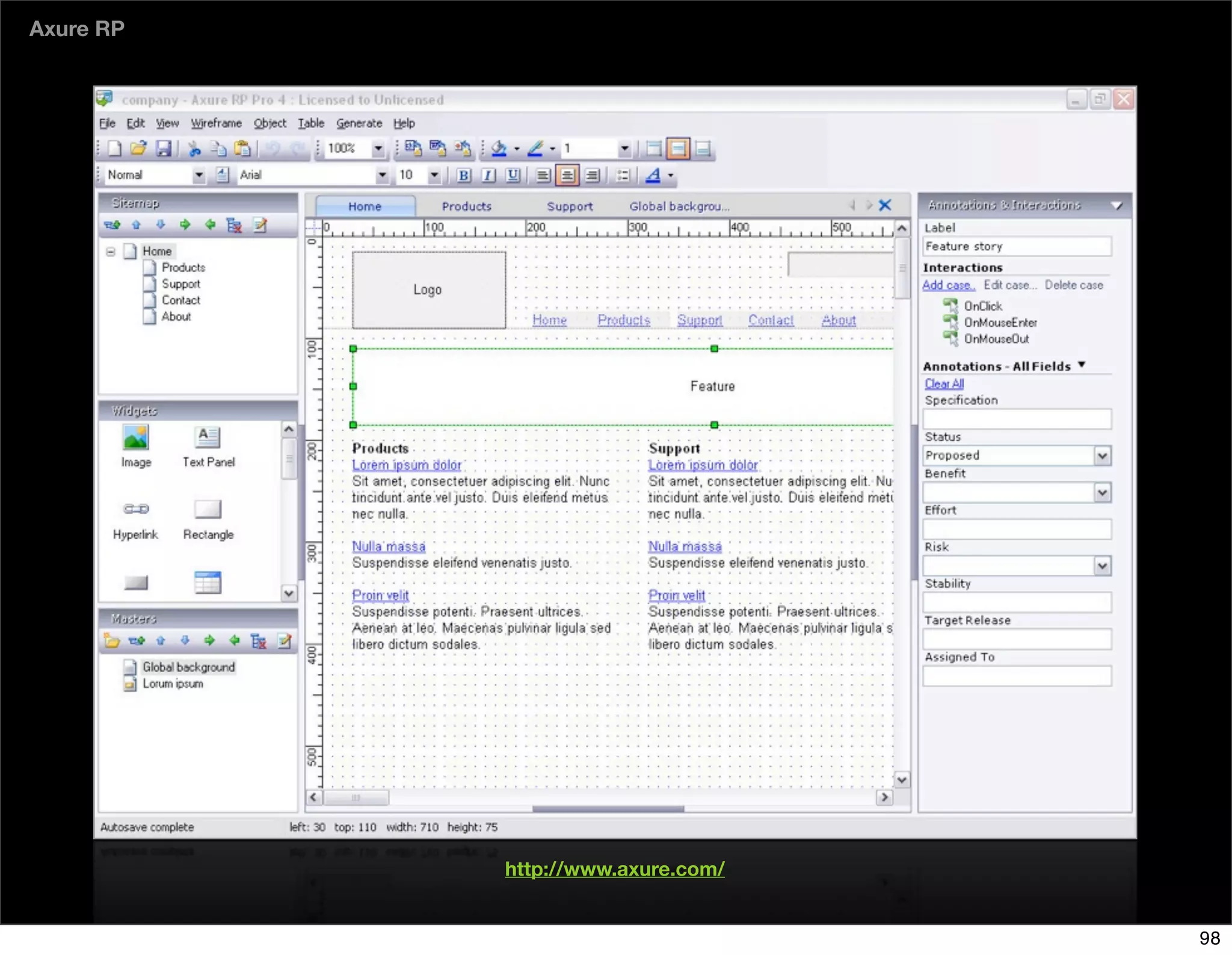
Task: Set text alignment to left
Action: click(x=543, y=175)
